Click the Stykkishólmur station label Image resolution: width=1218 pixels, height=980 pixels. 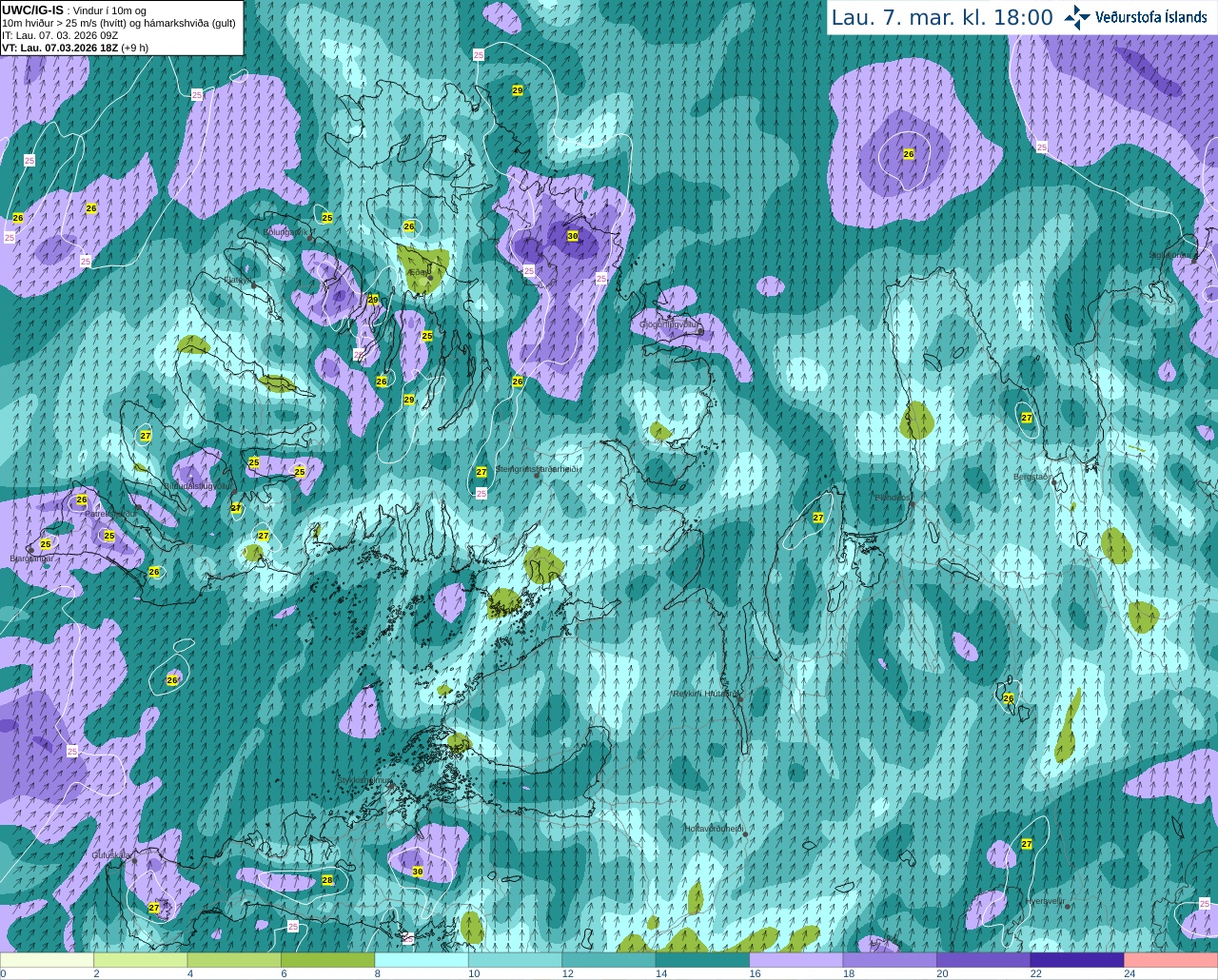click(x=364, y=780)
